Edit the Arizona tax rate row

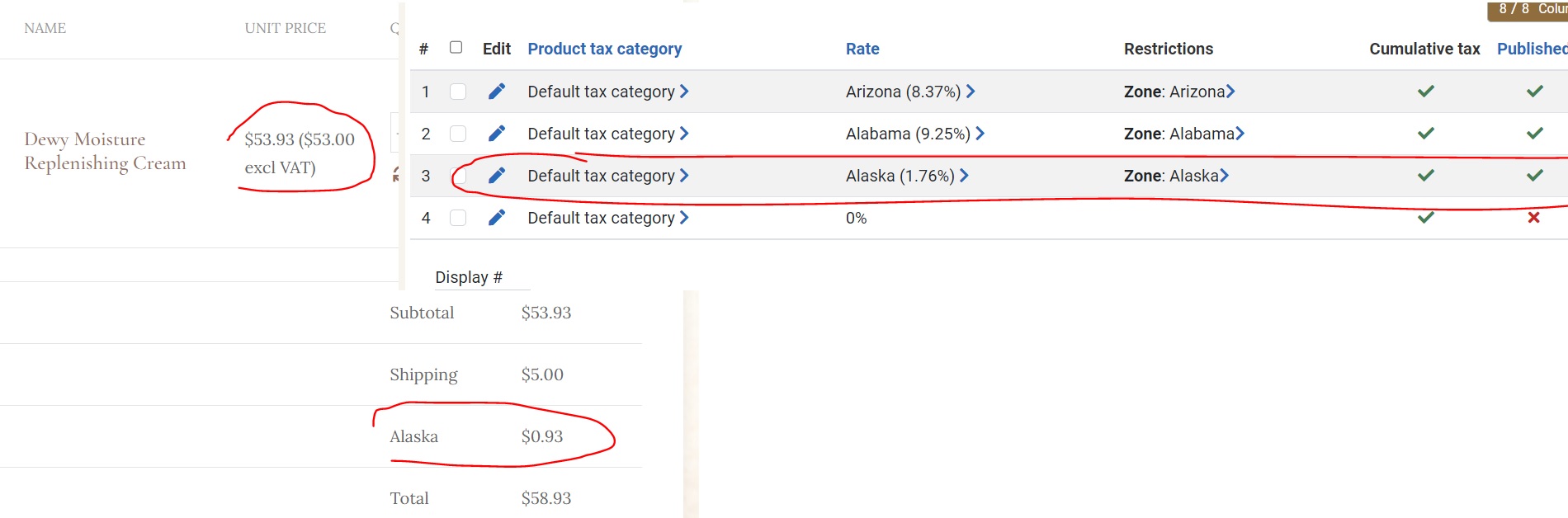pos(497,92)
